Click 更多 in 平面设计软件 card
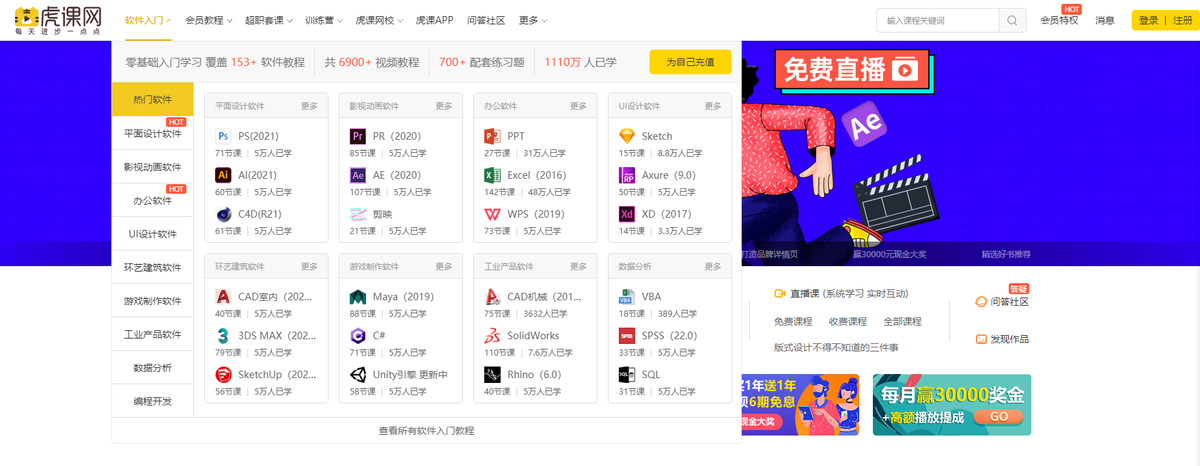The height and width of the screenshot is (466, 1200). click(x=309, y=105)
